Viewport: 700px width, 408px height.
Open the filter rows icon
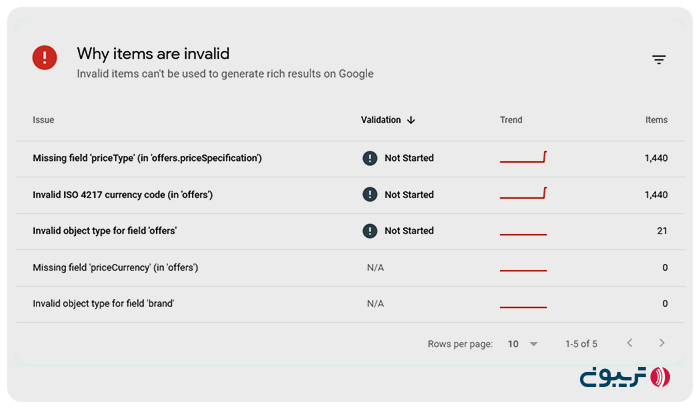[659, 60]
